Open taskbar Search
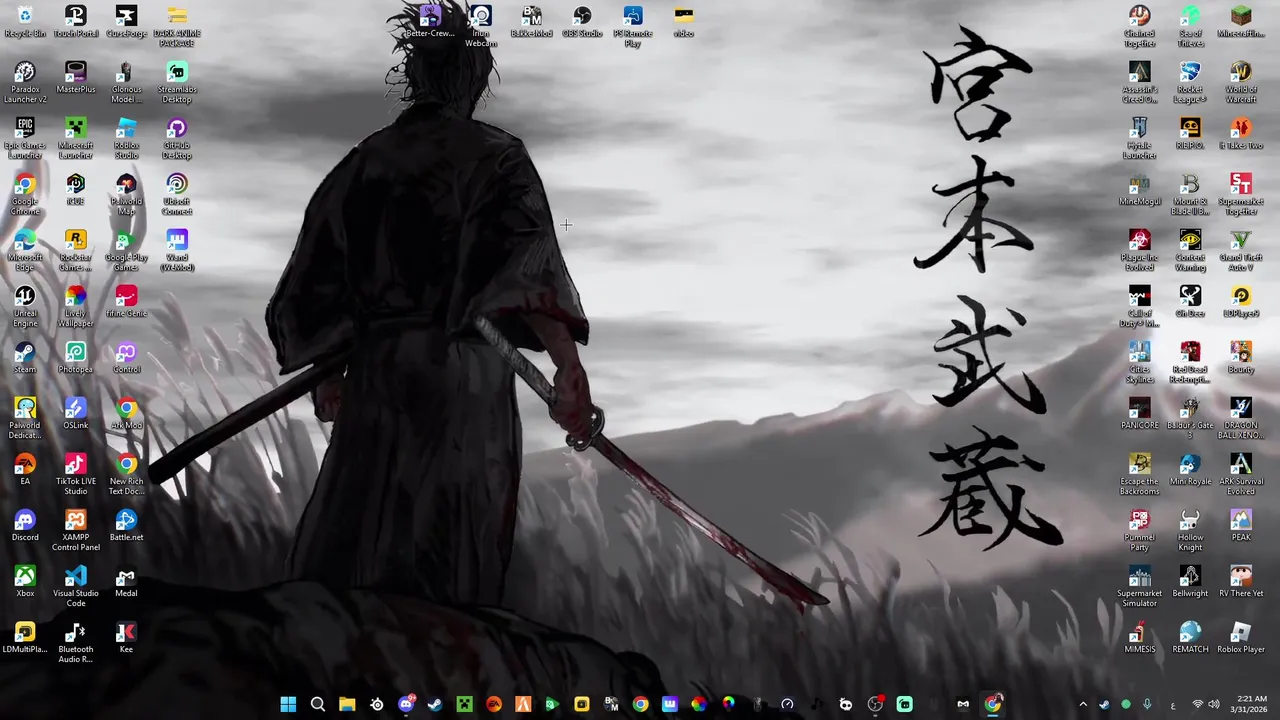Viewport: 1280px width, 720px height. pyautogui.click(x=318, y=704)
